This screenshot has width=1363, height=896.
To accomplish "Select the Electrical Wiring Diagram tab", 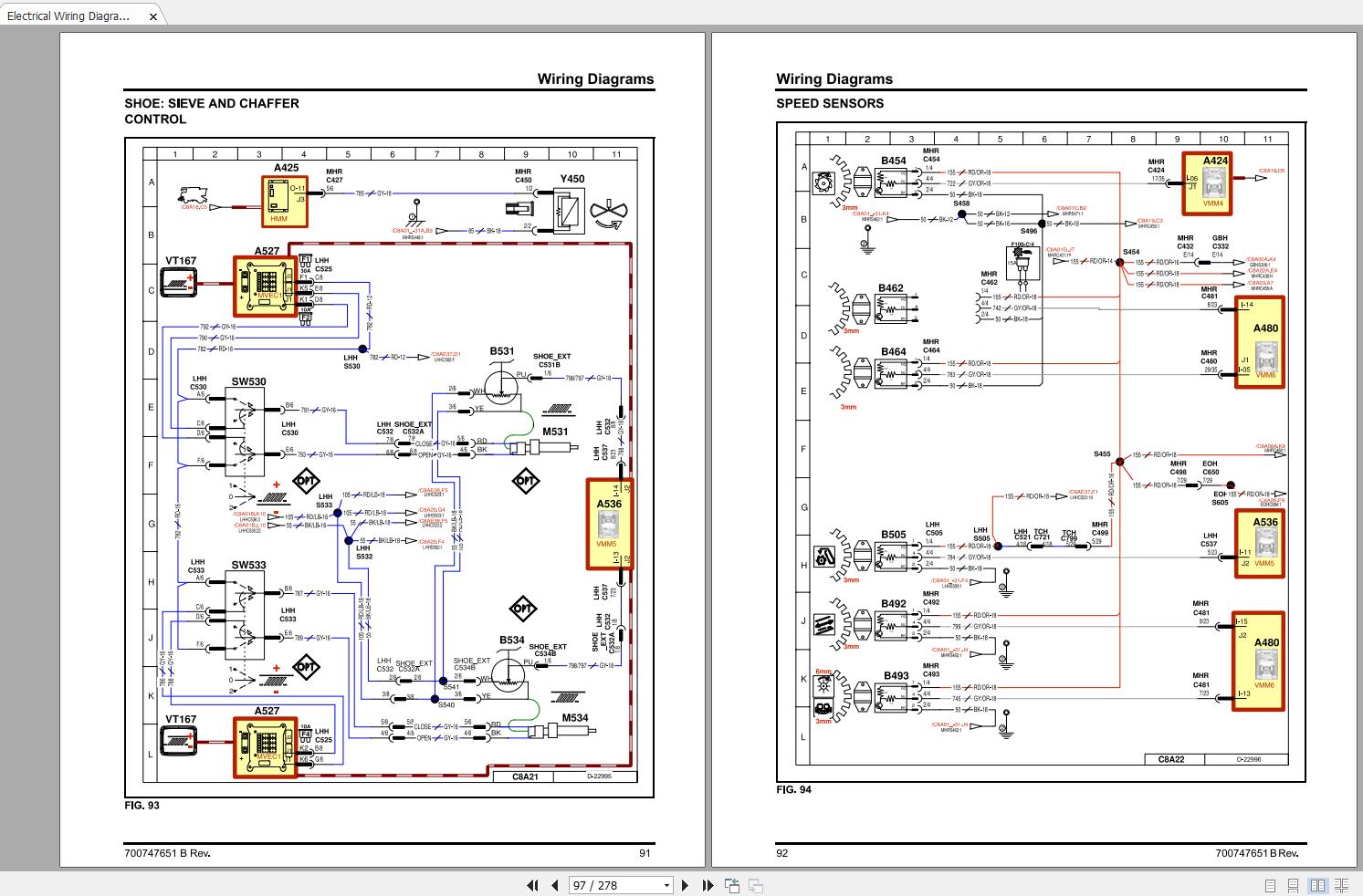I will click(68, 16).
